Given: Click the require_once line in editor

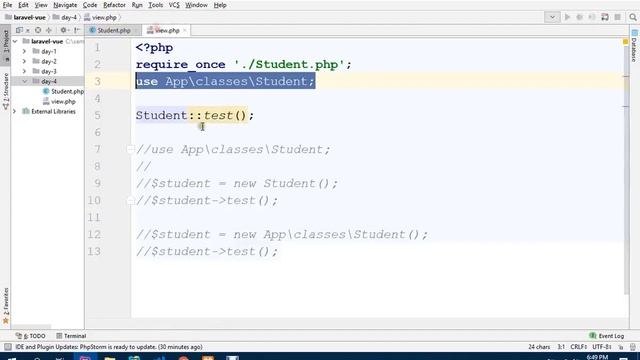Looking at the screenshot, I should coord(244,64).
